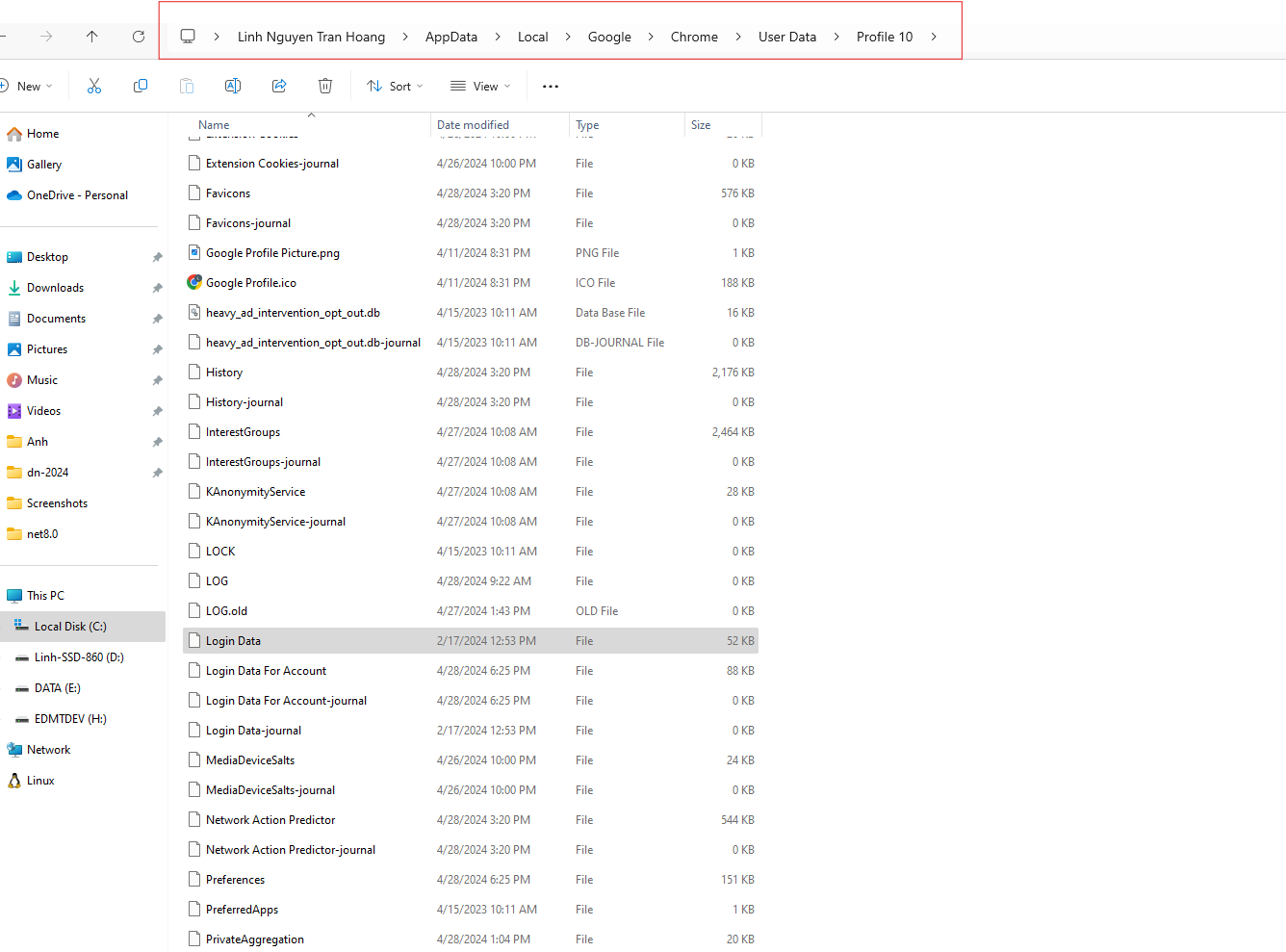The height and width of the screenshot is (952, 1286).
Task: Sort files by Size column header
Action: (701, 125)
